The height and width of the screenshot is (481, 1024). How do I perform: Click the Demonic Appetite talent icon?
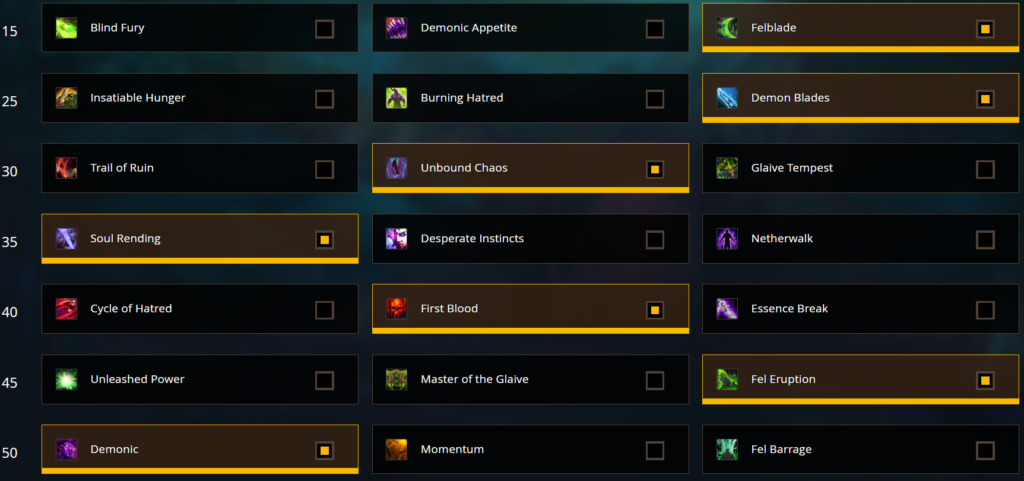click(x=396, y=28)
